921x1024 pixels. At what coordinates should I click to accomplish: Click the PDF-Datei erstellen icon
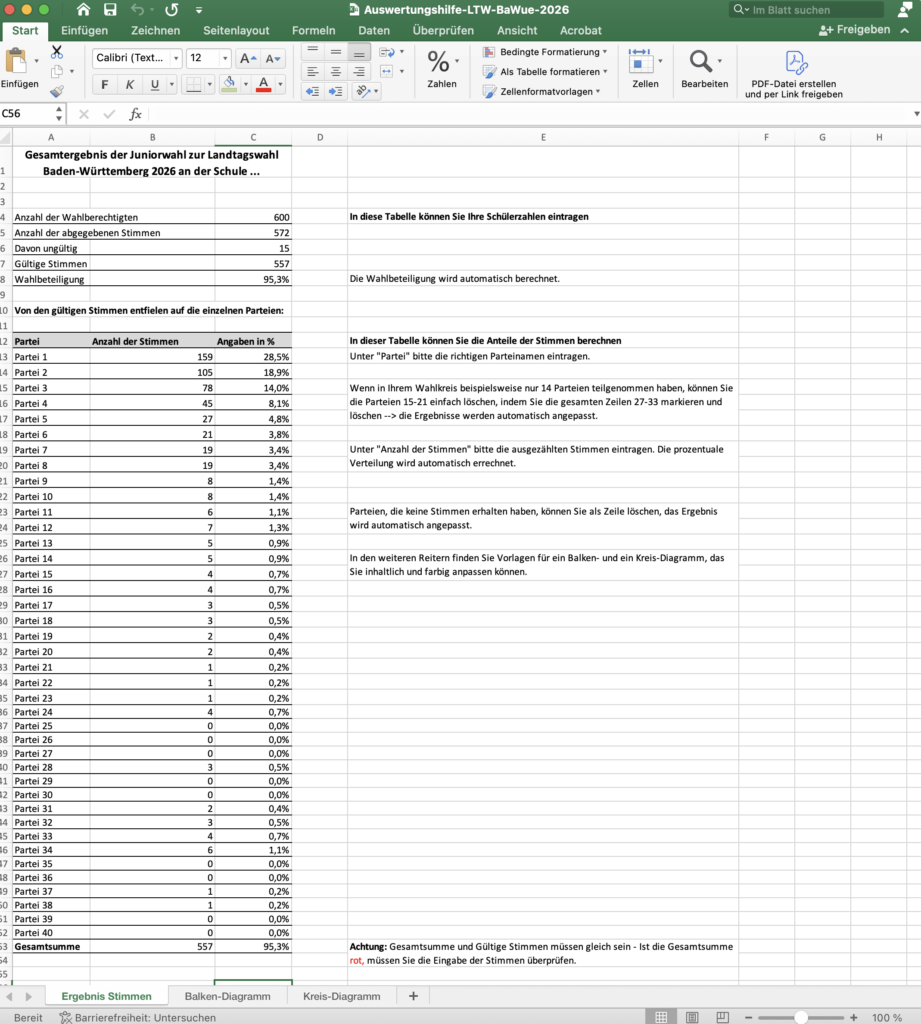pos(795,63)
